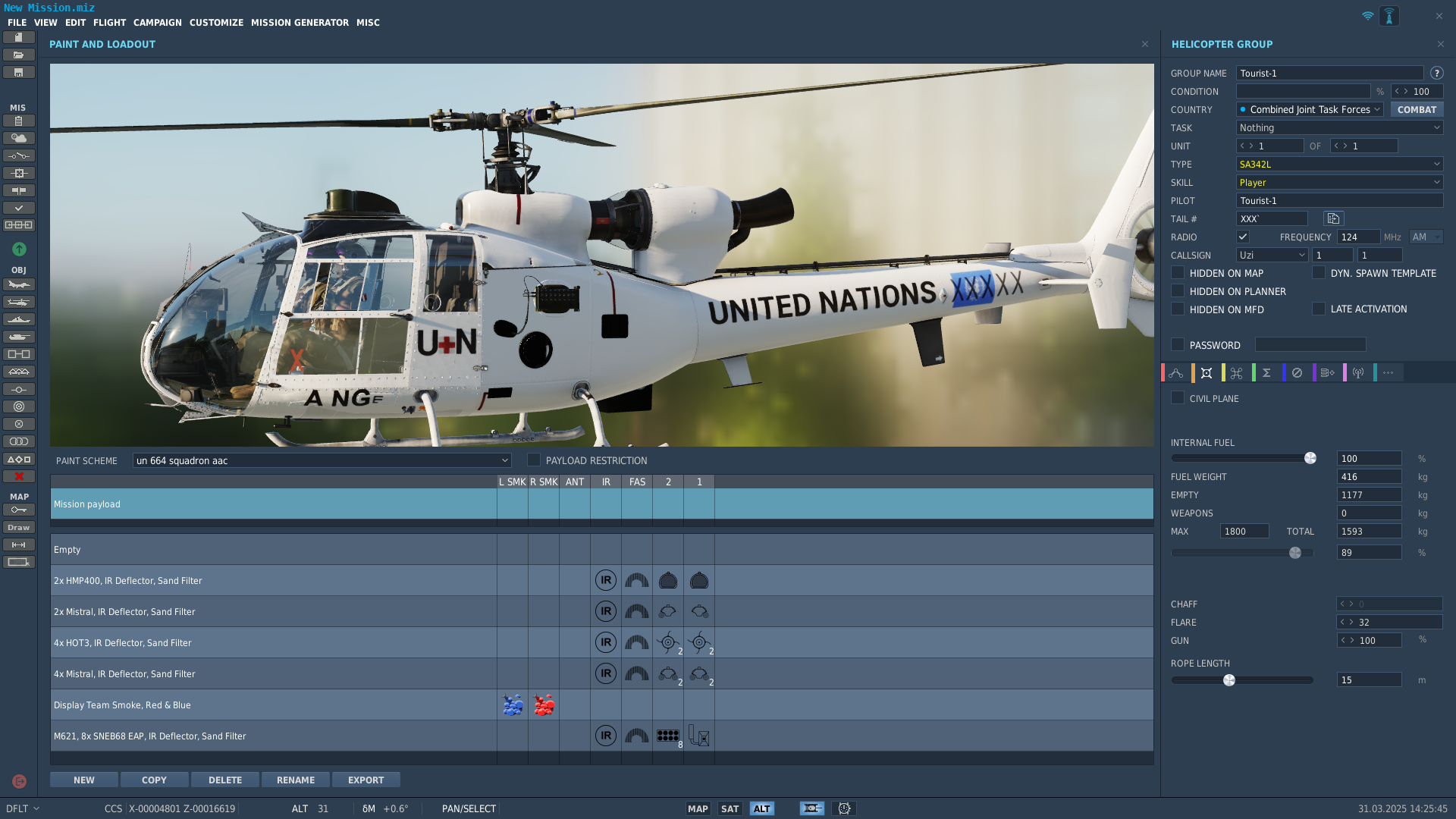1456x819 pixels.
Task: Toggle the Payload Restriction checkbox
Action: 534,460
